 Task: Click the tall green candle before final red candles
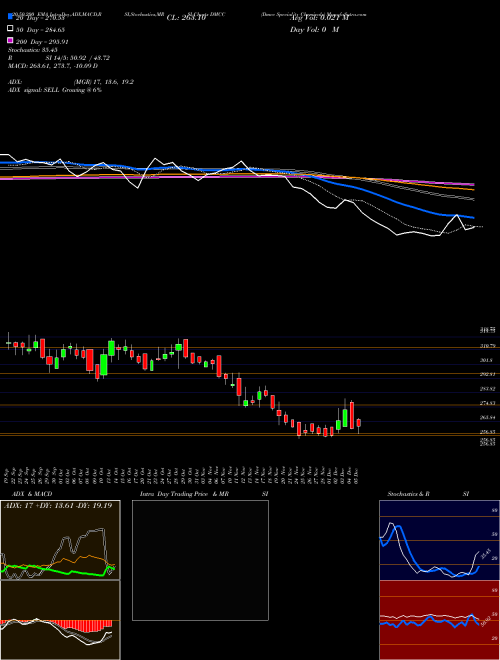coord(345,418)
